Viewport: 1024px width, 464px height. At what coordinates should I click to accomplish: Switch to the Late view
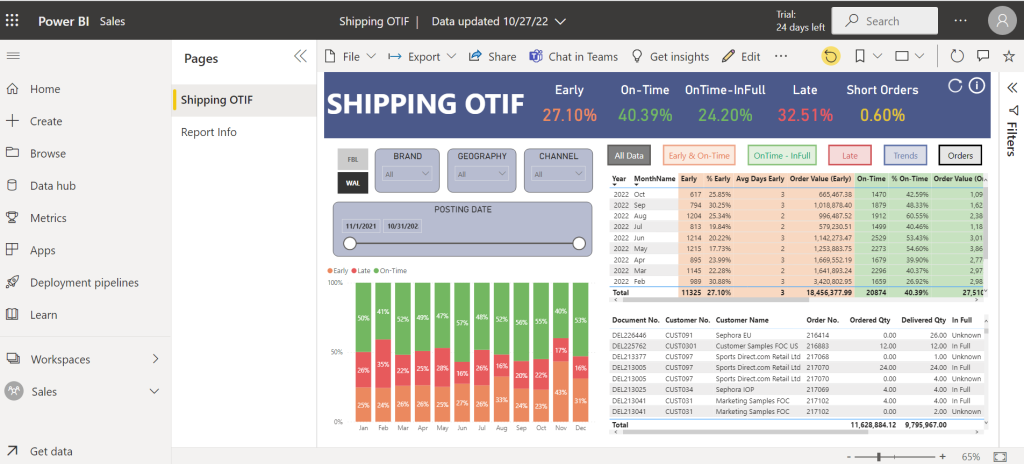[x=850, y=156]
